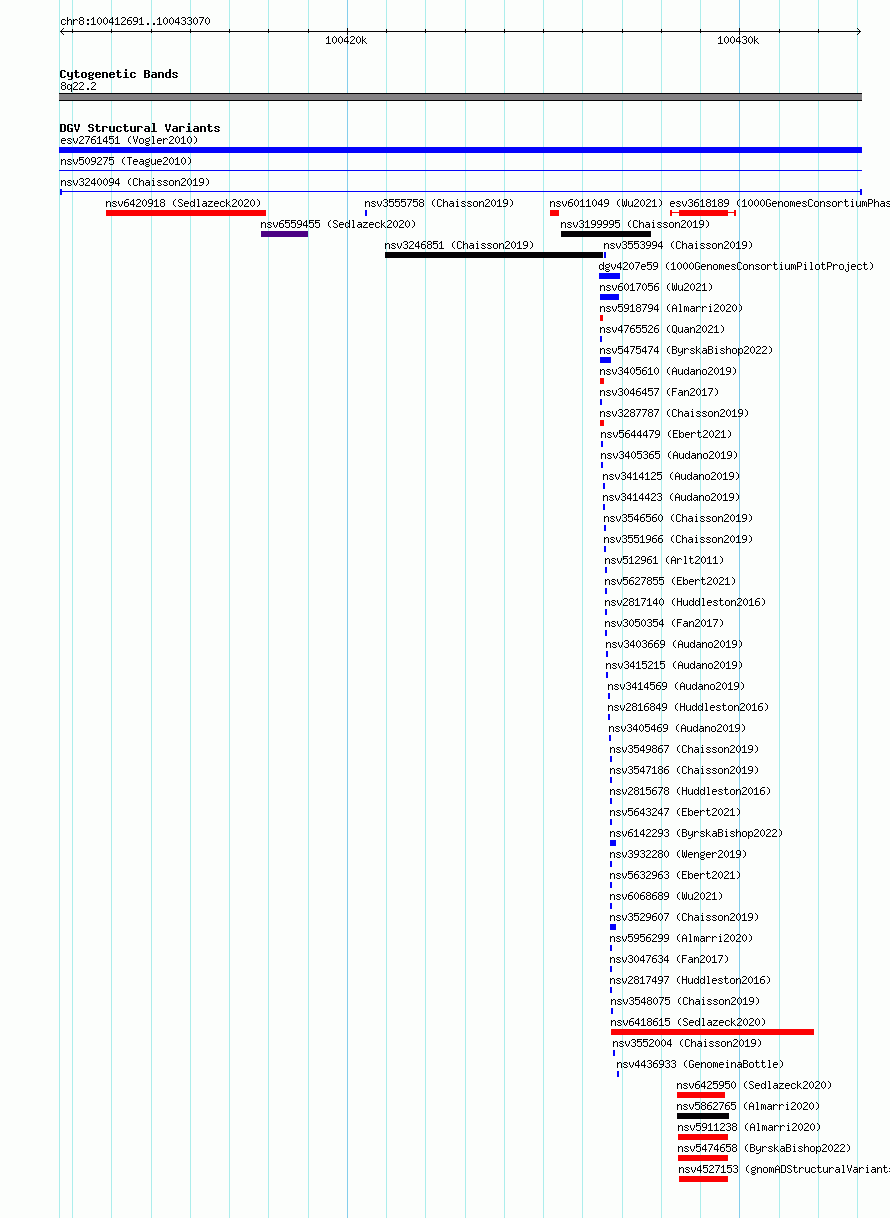Screen dimensions: 890x1218
Task: Click the purple bar under nsv6559455
Action: coord(284,234)
